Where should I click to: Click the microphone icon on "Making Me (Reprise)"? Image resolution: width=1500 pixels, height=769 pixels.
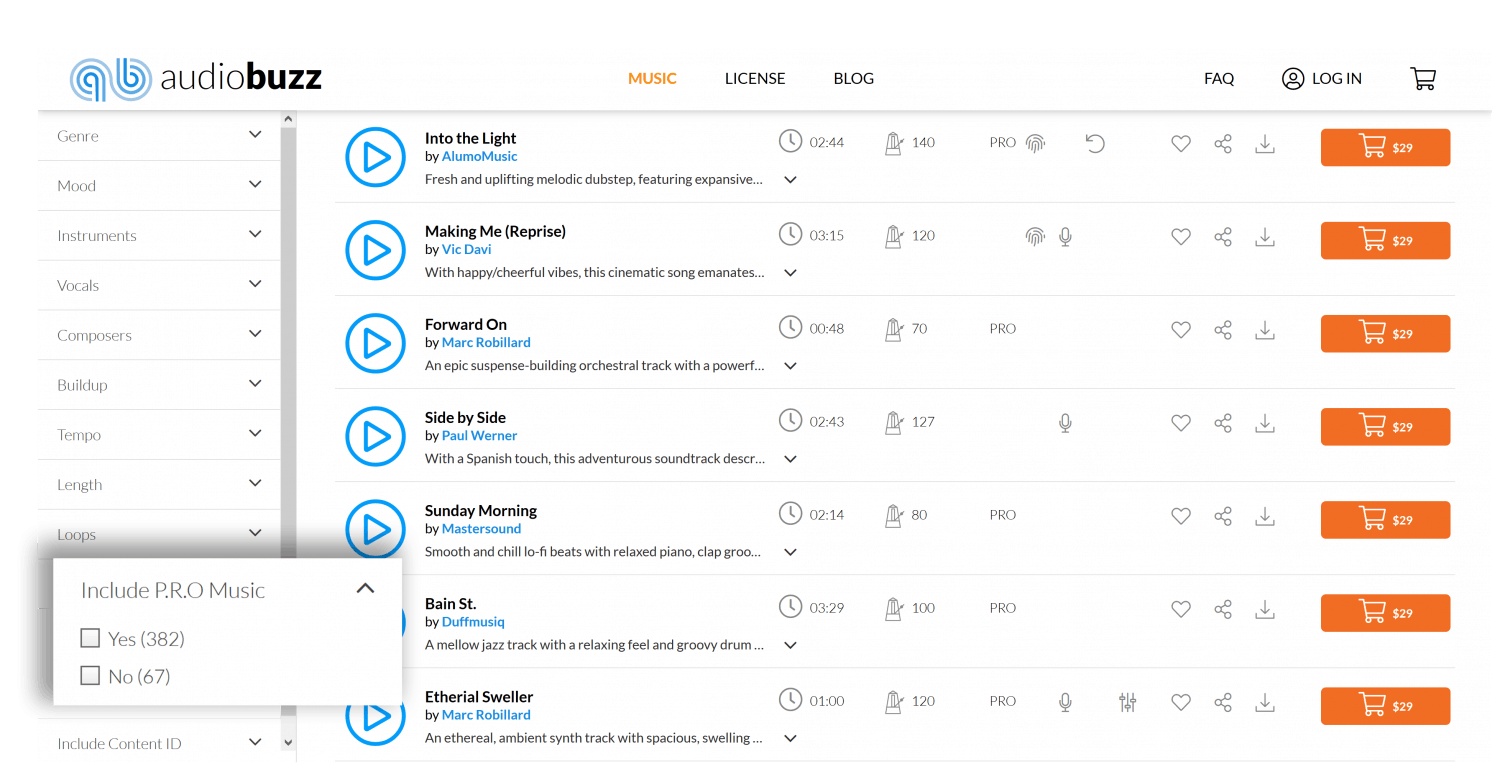1065,237
